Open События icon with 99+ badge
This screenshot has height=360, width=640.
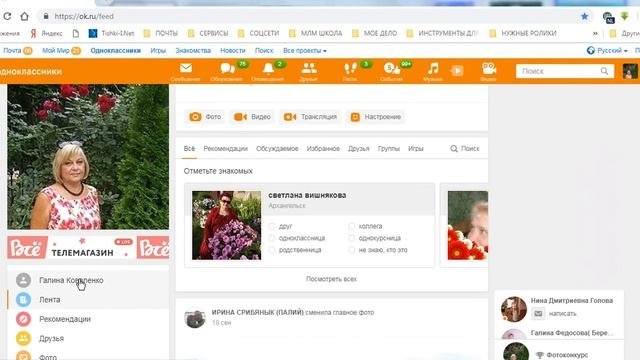(x=391, y=68)
